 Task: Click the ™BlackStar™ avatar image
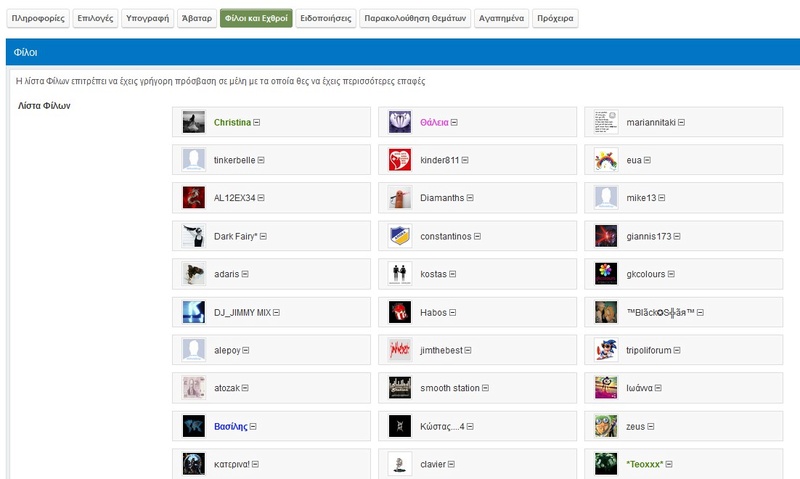[x=606, y=312]
